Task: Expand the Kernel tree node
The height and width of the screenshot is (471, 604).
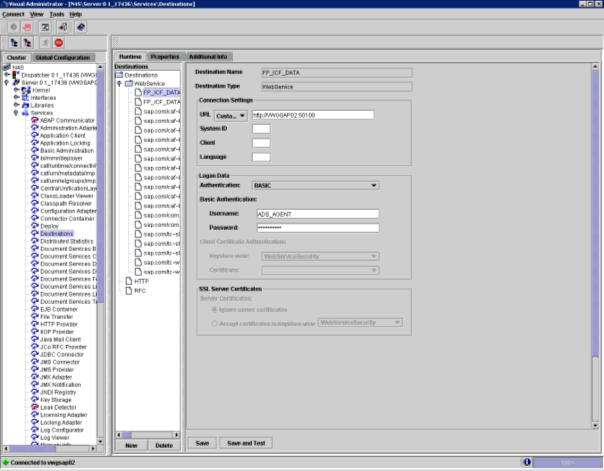Action: click(x=16, y=90)
